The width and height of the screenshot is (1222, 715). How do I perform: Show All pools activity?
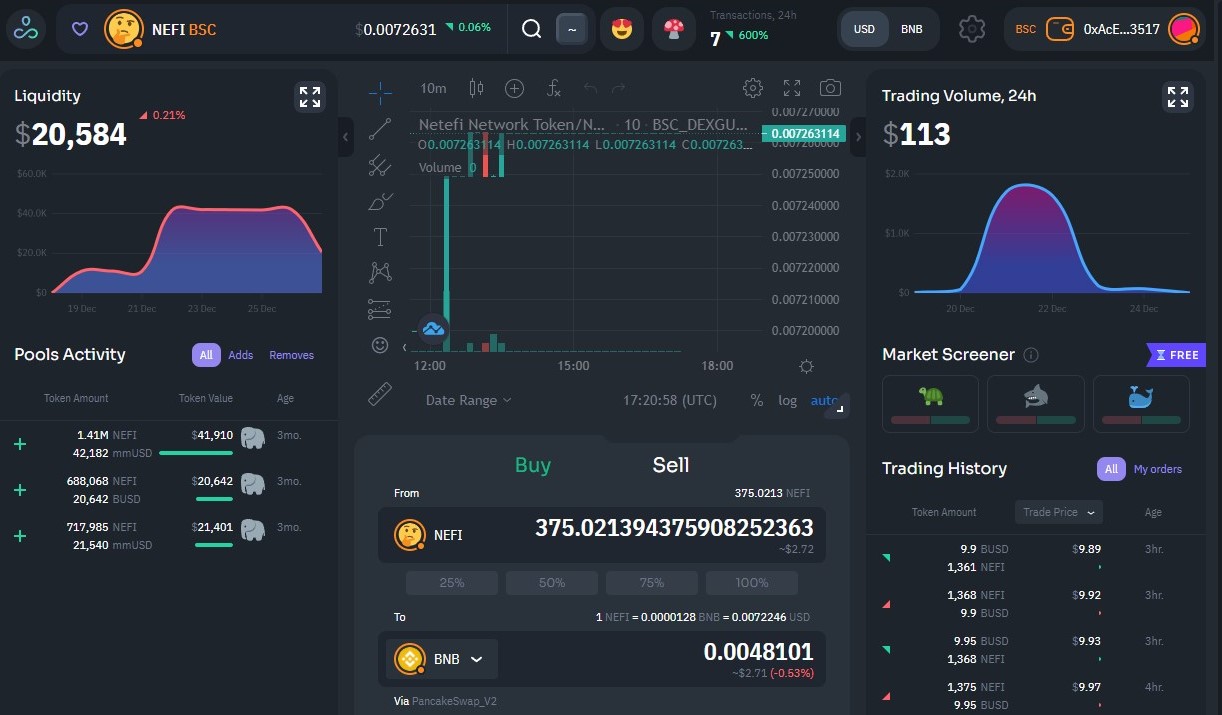pyautogui.click(x=206, y=355)
